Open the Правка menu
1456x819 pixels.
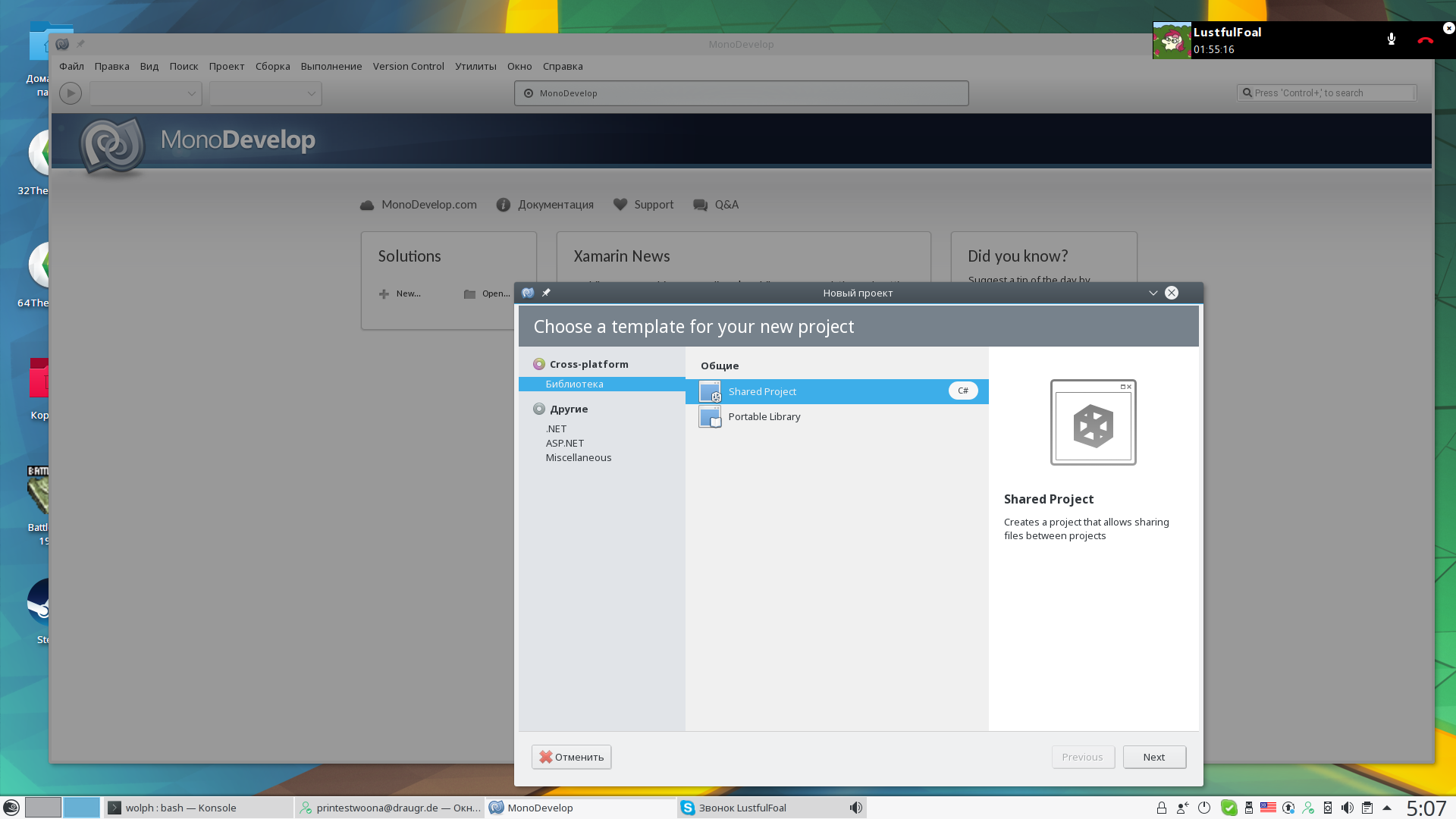[111, 66]
